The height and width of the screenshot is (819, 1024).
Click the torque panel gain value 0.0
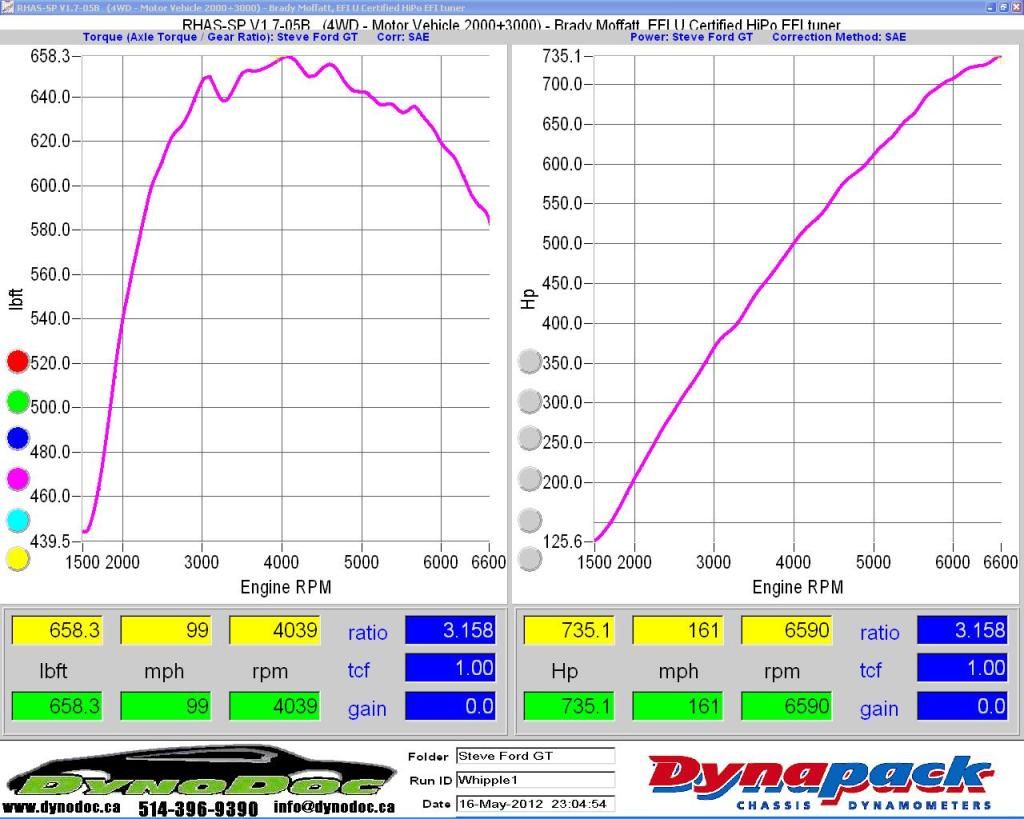click(x=450, y=706)
